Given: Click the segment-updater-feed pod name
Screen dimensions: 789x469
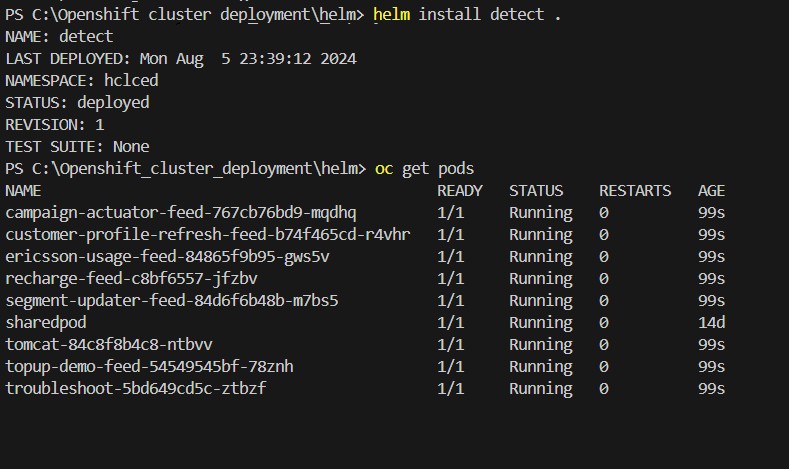Looking at the screenshot, I should pos(172,300).
